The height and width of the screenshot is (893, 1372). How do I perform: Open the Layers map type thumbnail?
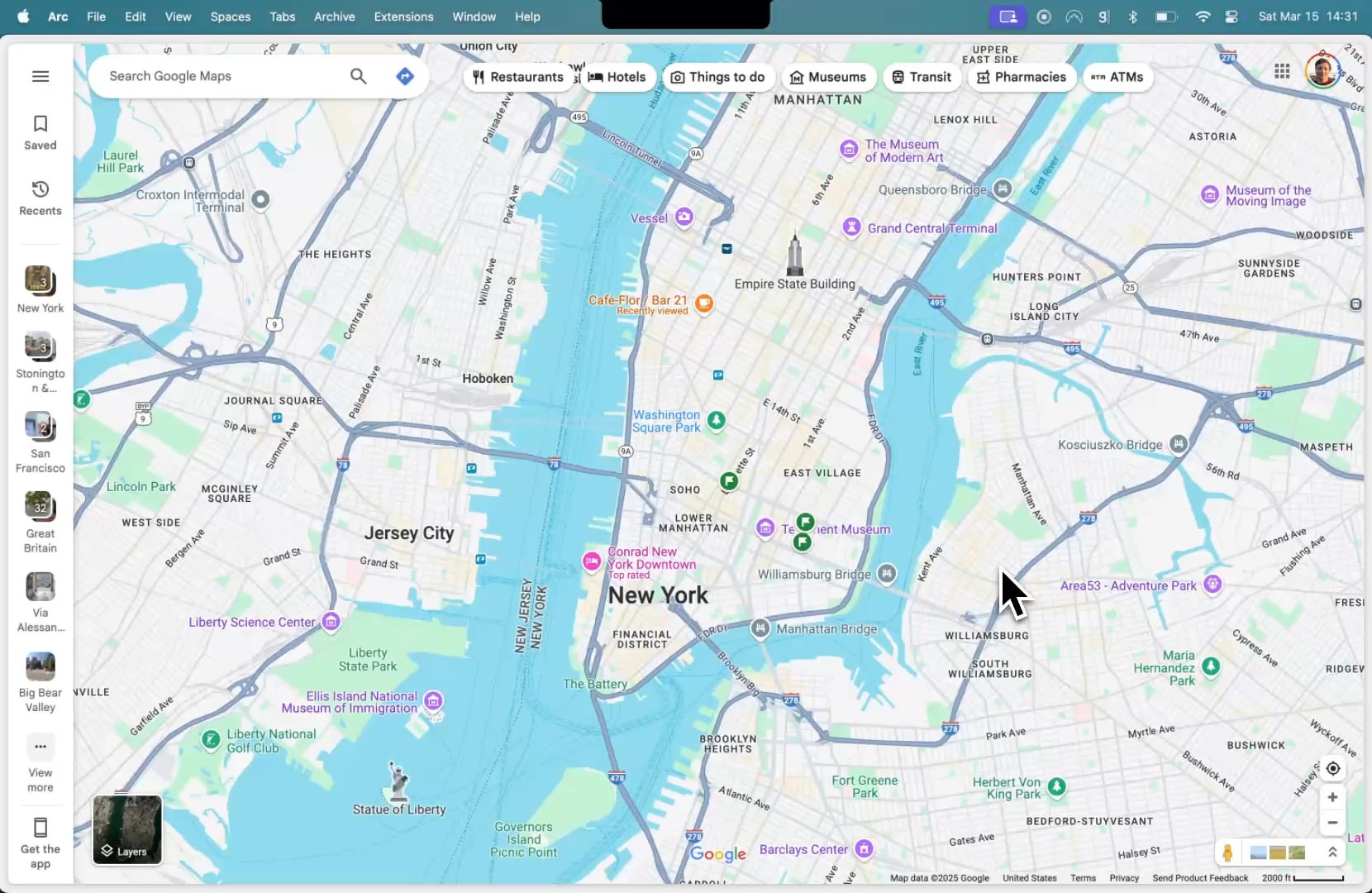127,829
